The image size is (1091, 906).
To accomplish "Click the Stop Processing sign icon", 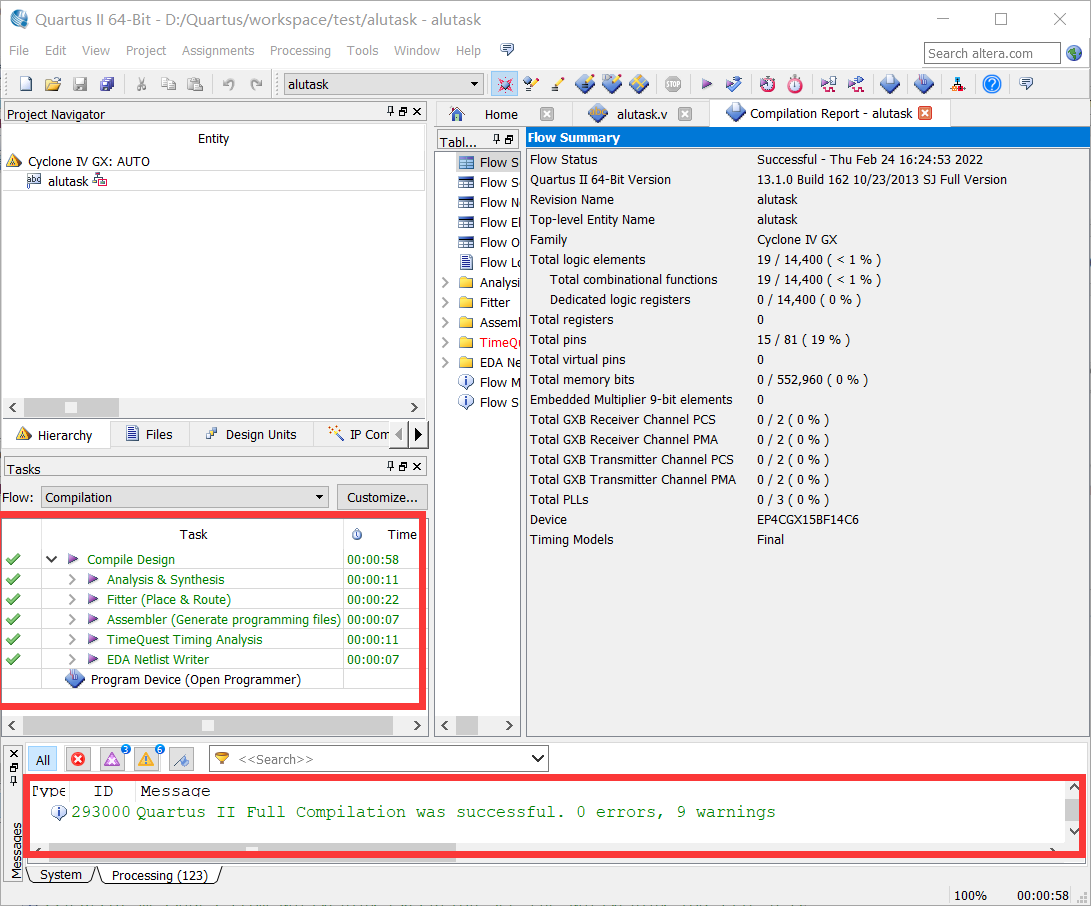I will 673,84.
